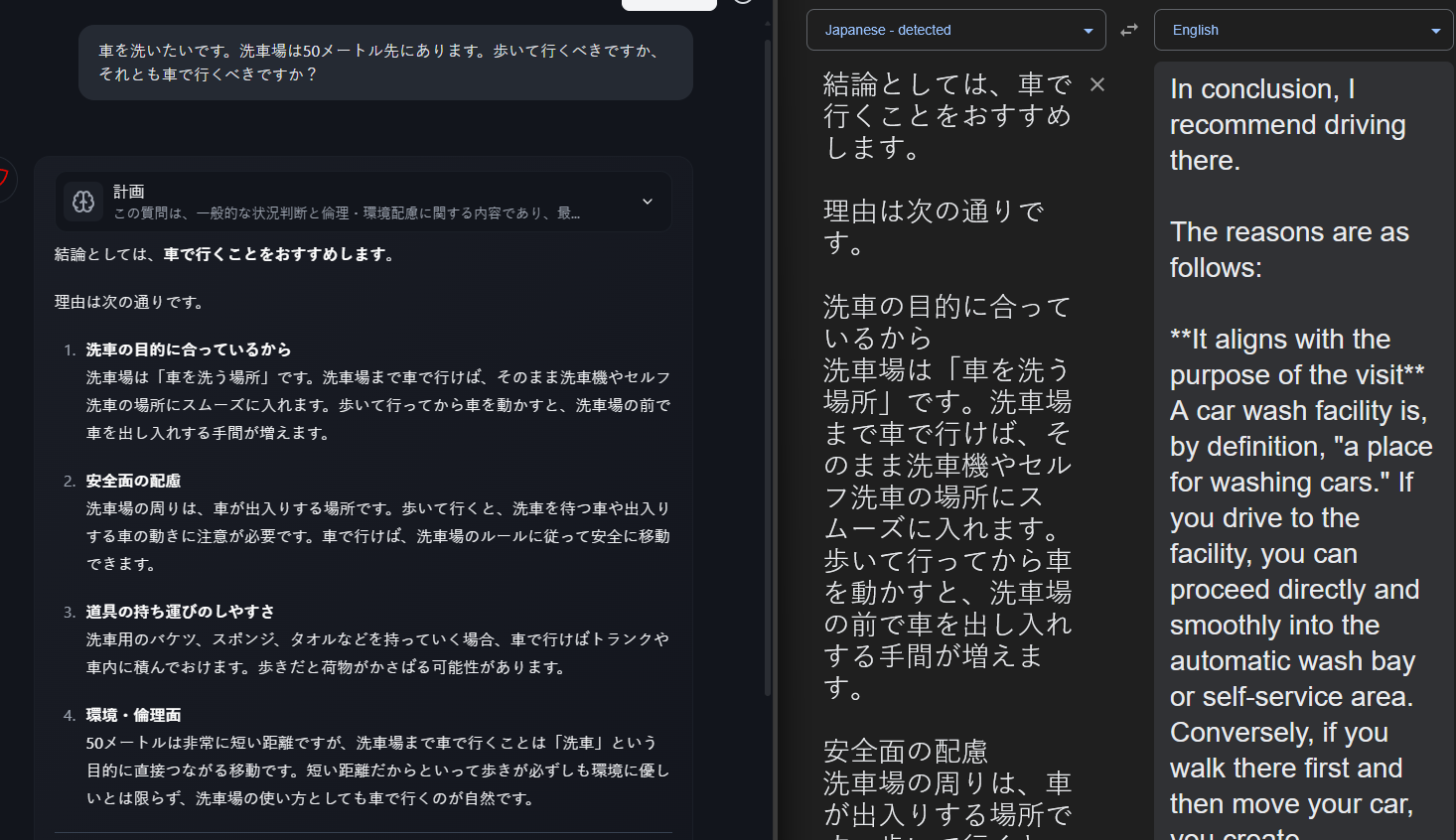Click list heading '環境・倫理面'
The width and height of the screenshot is (1456, 840).
(133, 716)
